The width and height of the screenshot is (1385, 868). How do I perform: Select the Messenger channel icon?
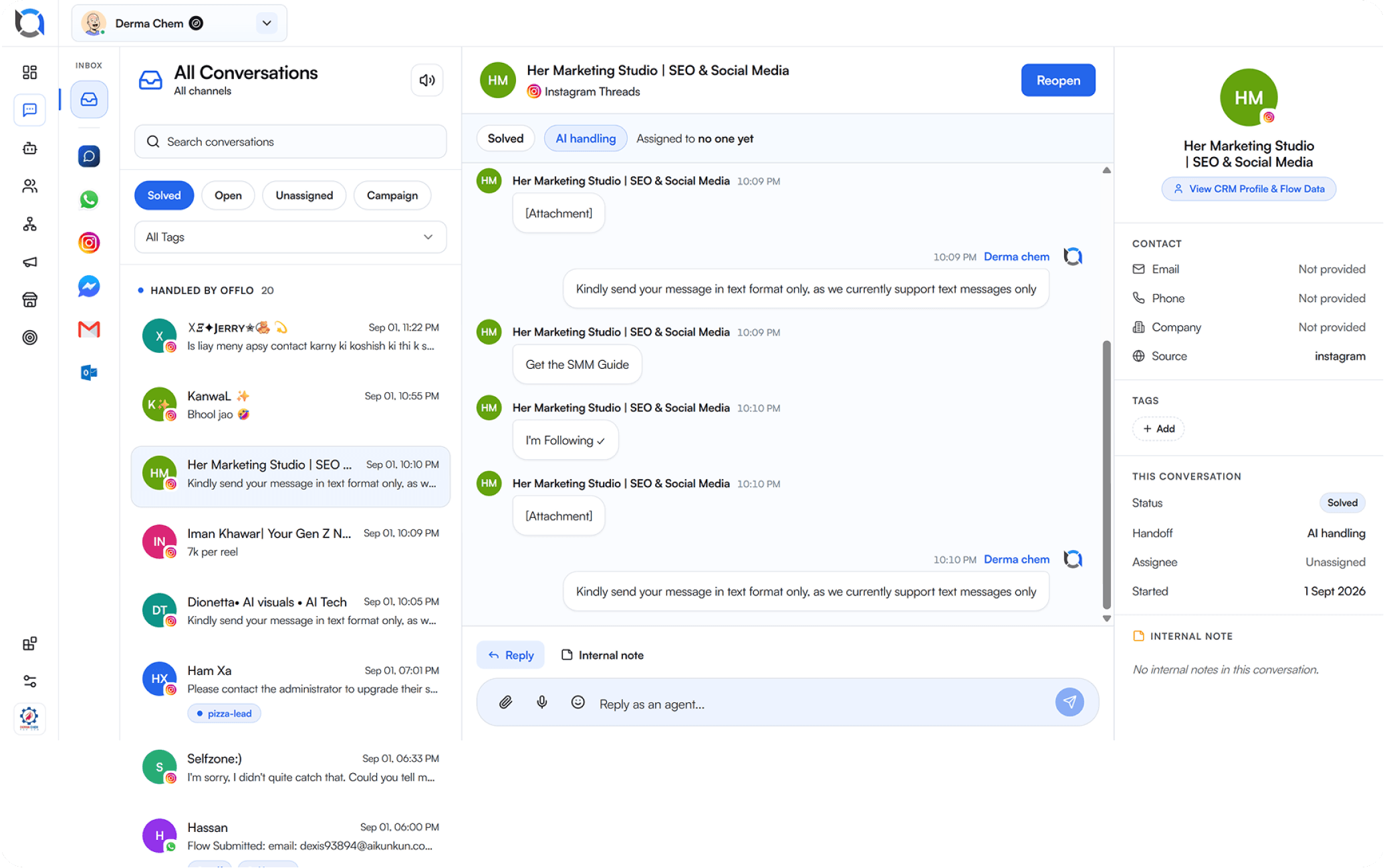tap(89, 286)
